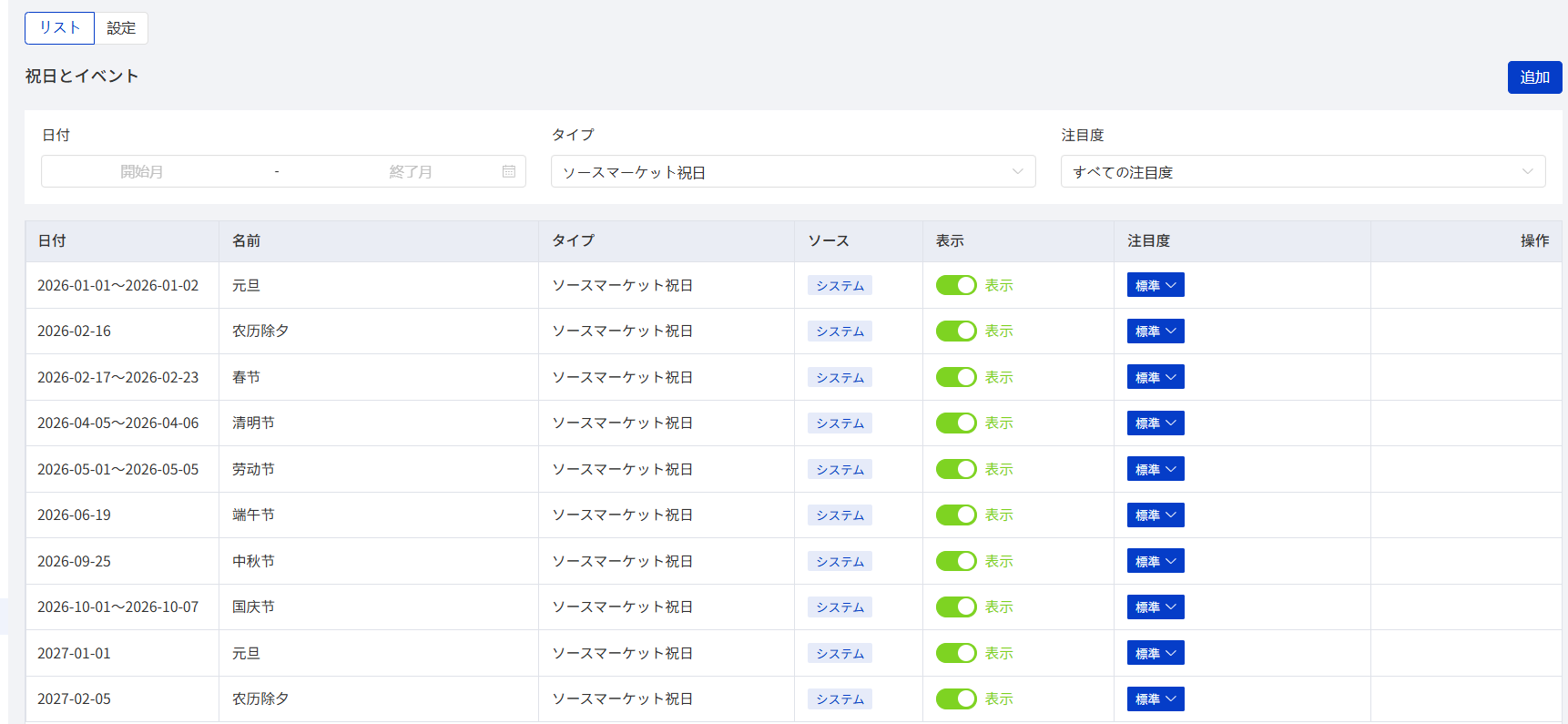Open the calendar icon in date range

(x=509, y=171)
